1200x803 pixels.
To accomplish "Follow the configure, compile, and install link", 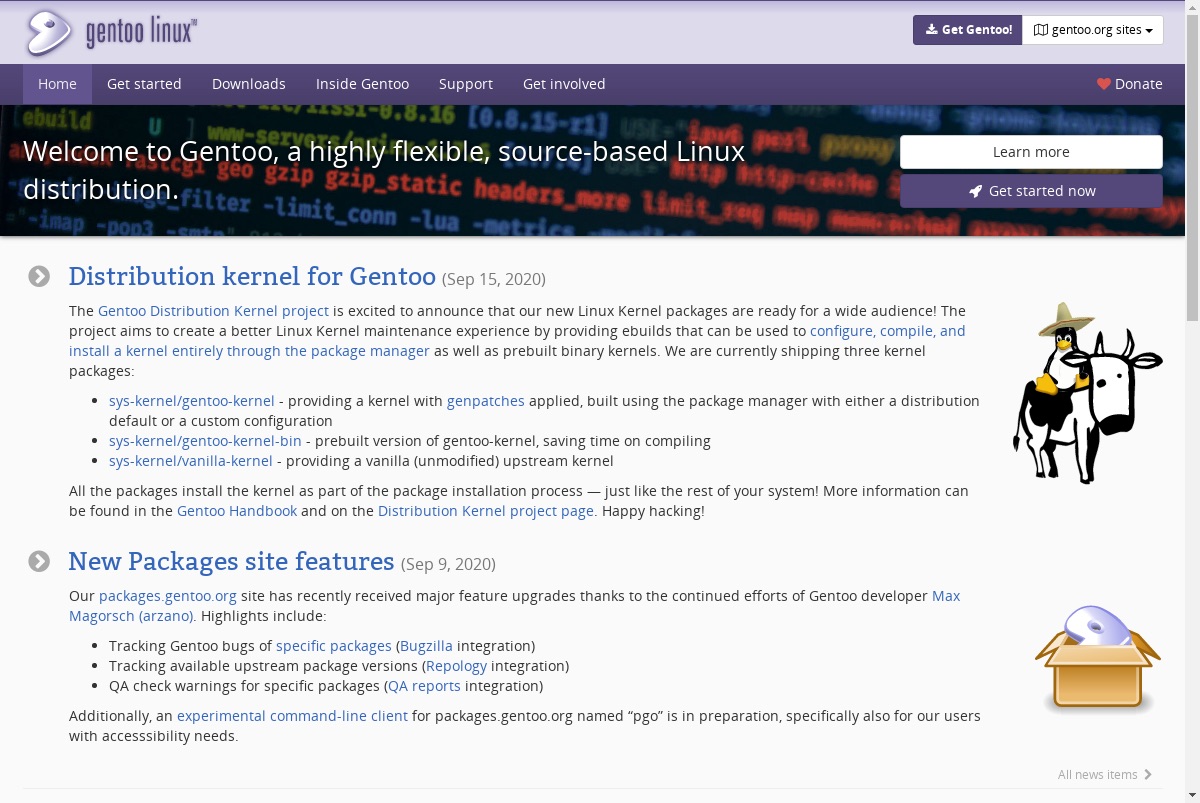I will pos(517,341).
